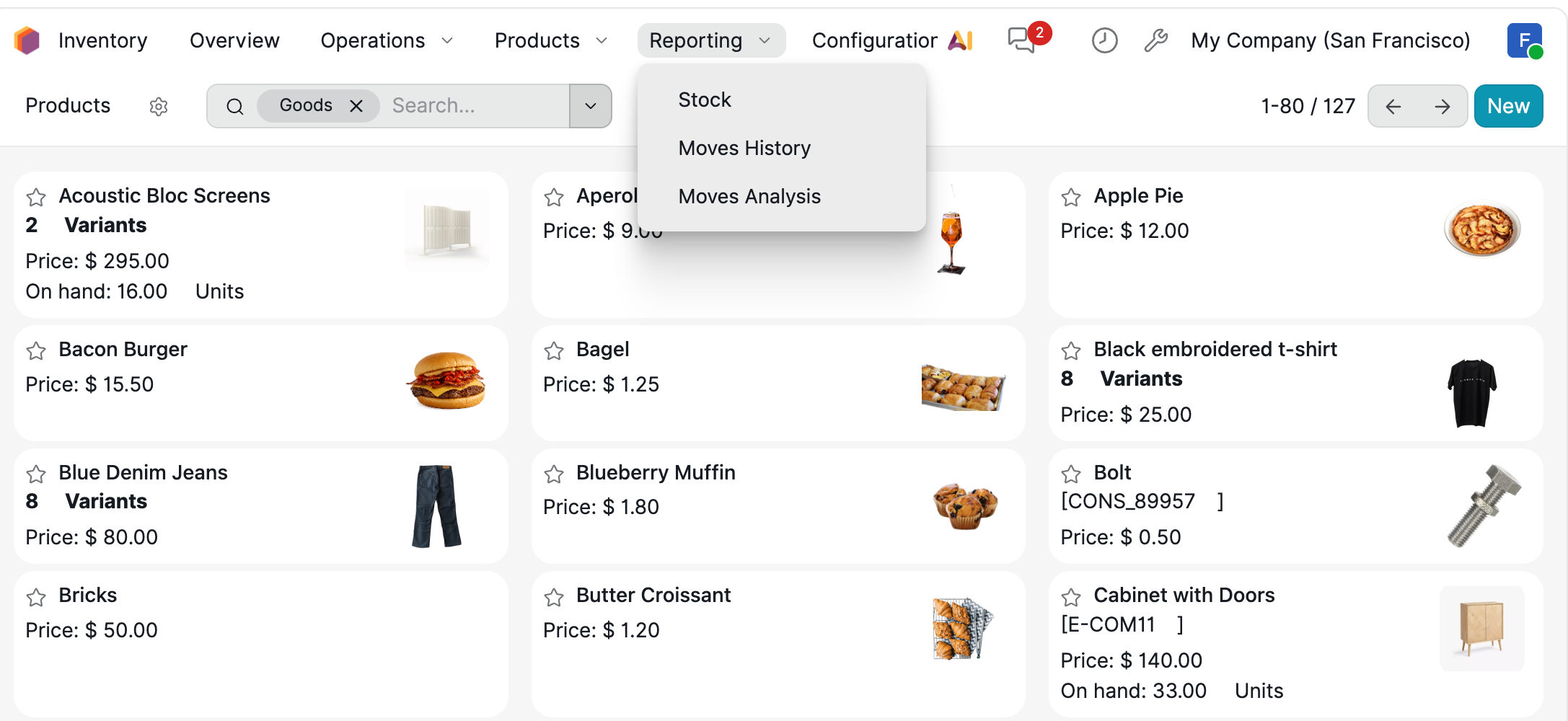
Task: Open the AI assistant icon
Action: 960,40
